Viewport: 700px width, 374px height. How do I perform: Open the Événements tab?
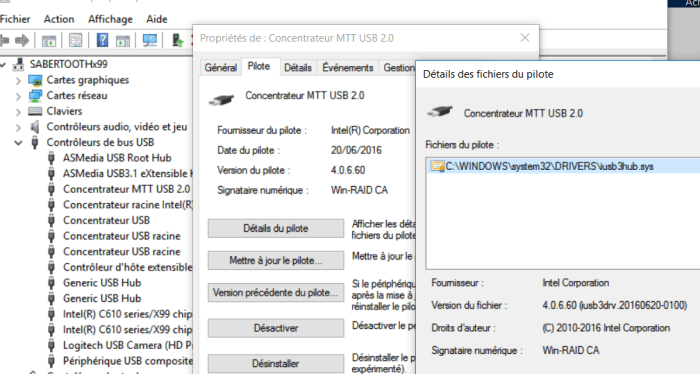coord(347,68)
